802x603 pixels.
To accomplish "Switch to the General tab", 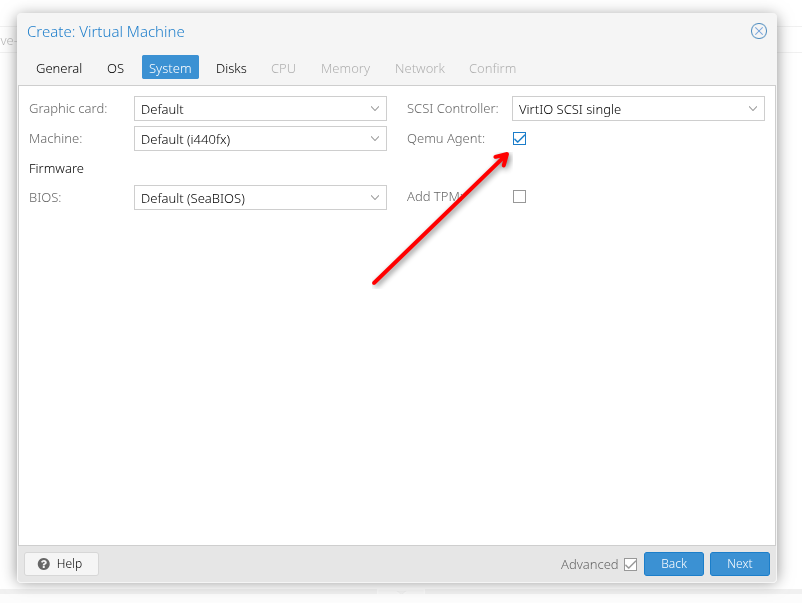I will [59, 68].
